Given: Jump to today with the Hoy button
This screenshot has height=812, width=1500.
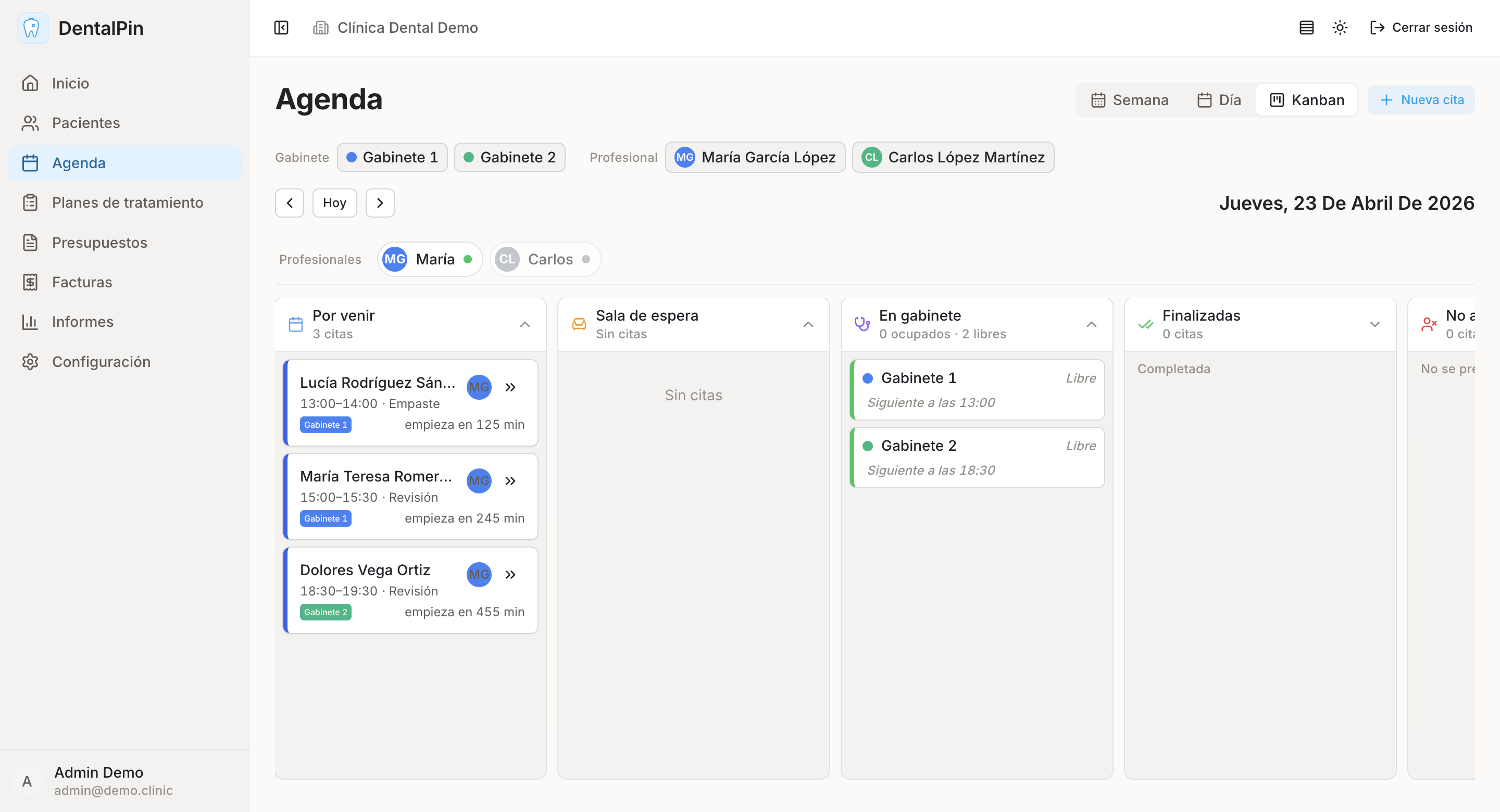Looking at the screenshot, I should pos(334,202).
